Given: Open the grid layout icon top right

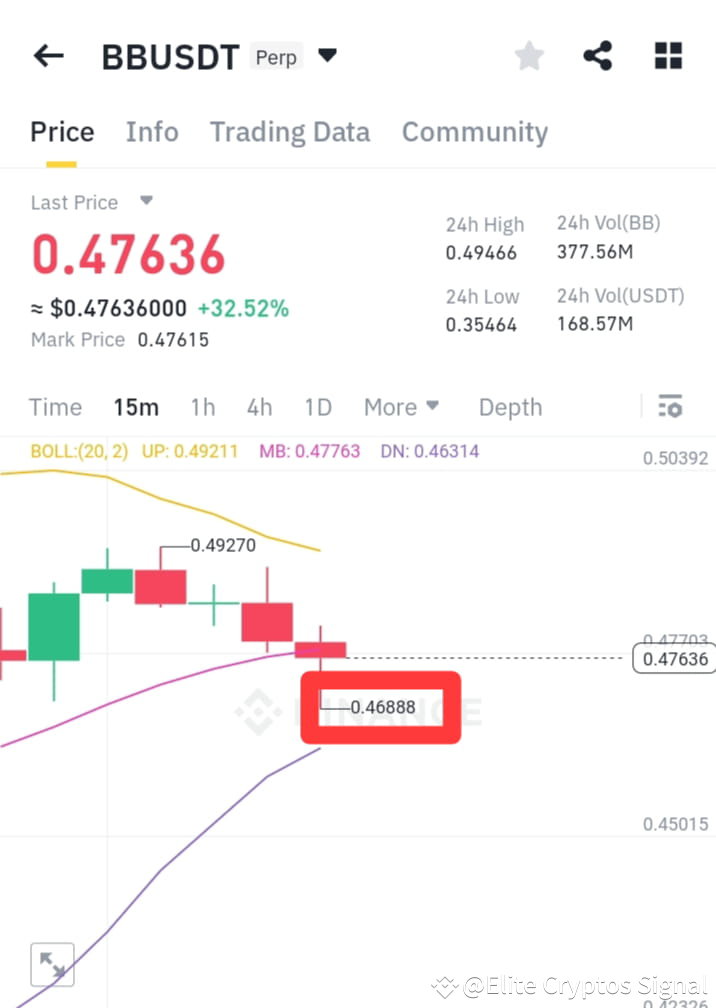Looking at the screenshot, I should point(667,56).
